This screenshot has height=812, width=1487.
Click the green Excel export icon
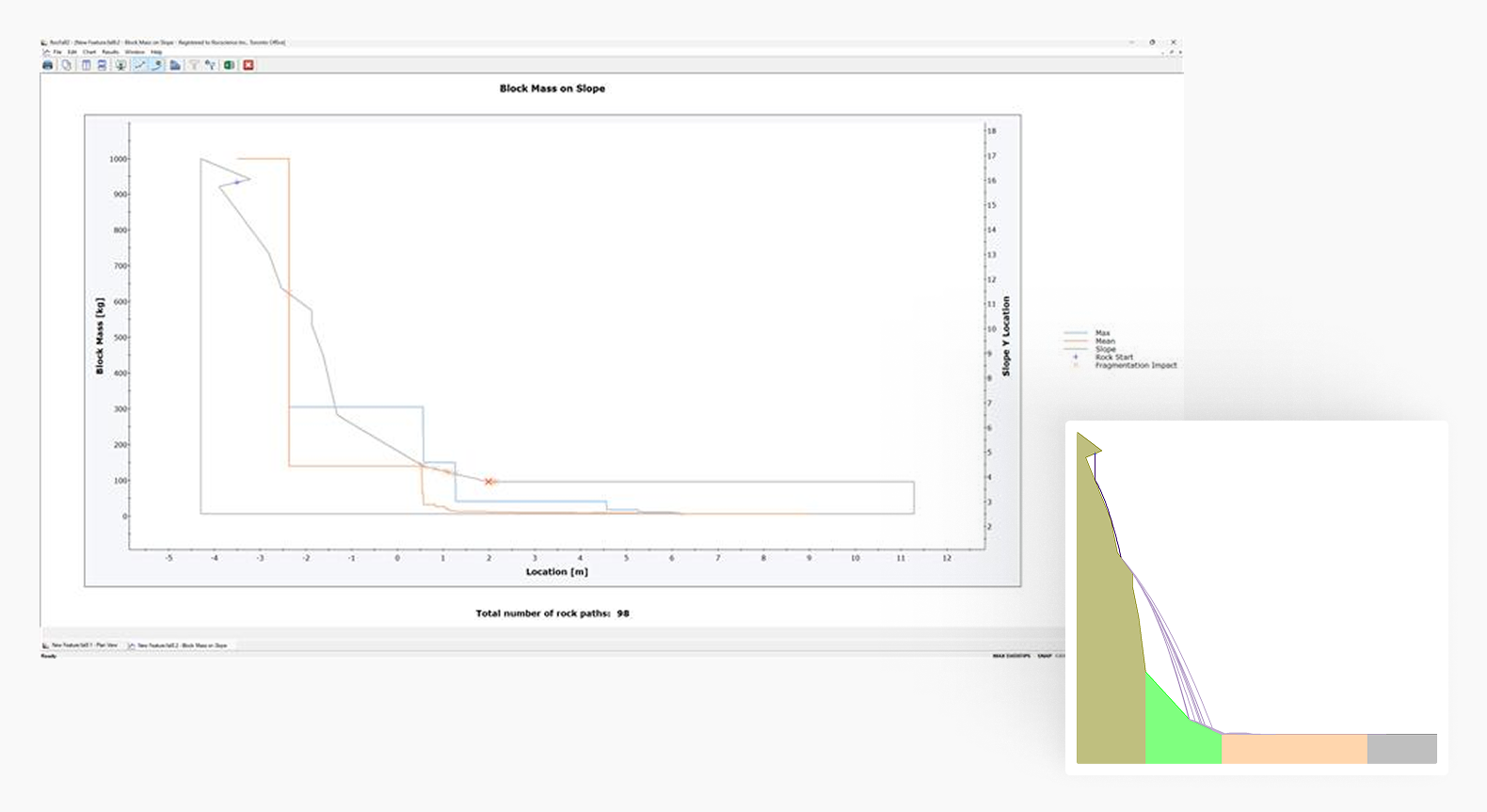(229, 65)
